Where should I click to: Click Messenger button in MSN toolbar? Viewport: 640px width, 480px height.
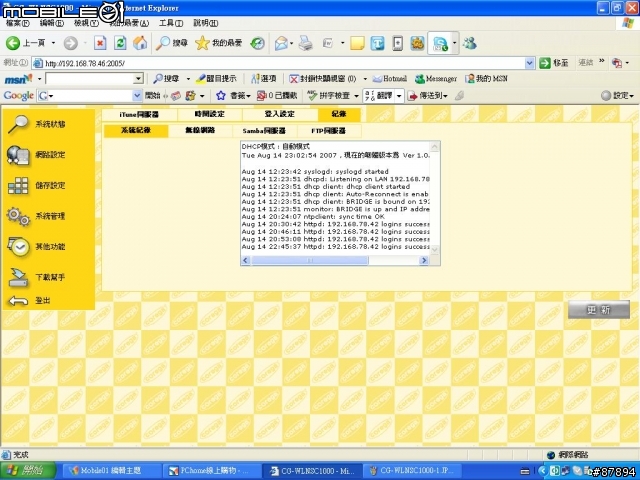coord(436,78)
